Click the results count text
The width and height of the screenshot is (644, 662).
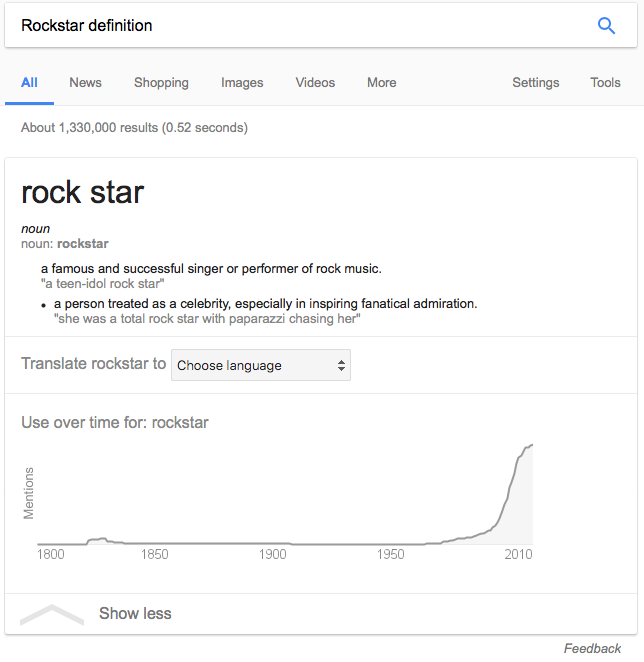tap(134, 128)
